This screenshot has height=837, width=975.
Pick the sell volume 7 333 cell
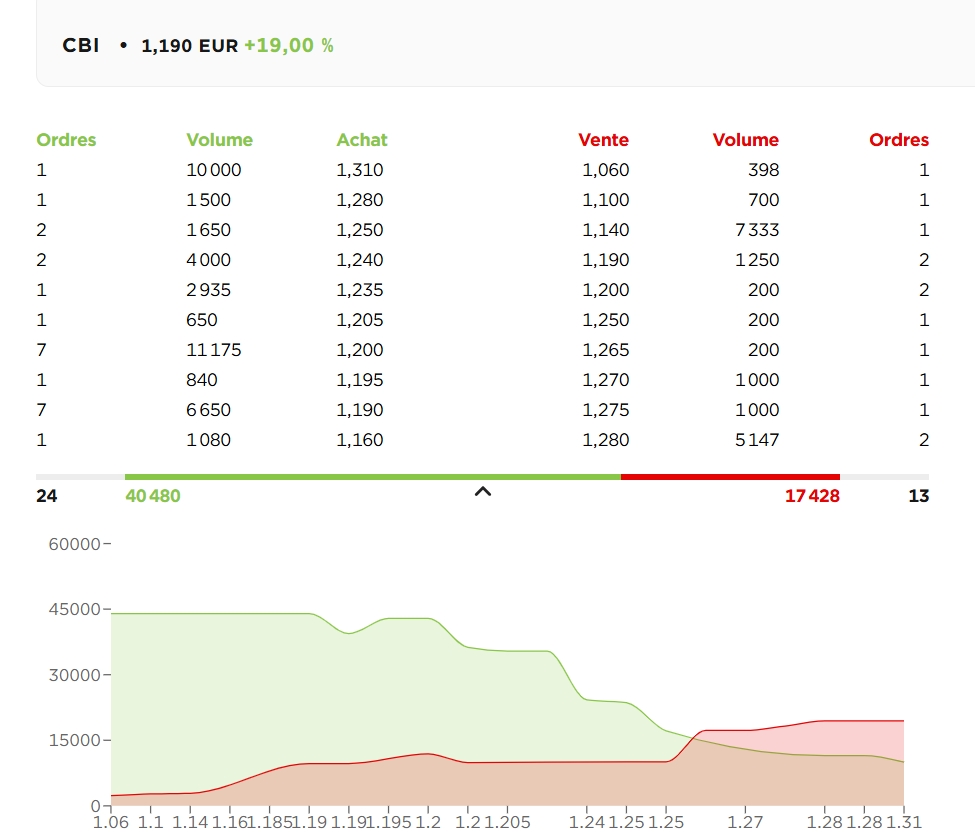[x=757, y=230]
